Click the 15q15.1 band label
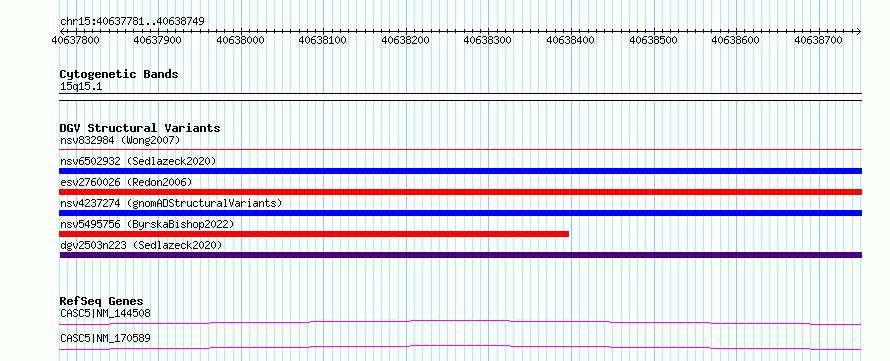 [x=81, y=87]
